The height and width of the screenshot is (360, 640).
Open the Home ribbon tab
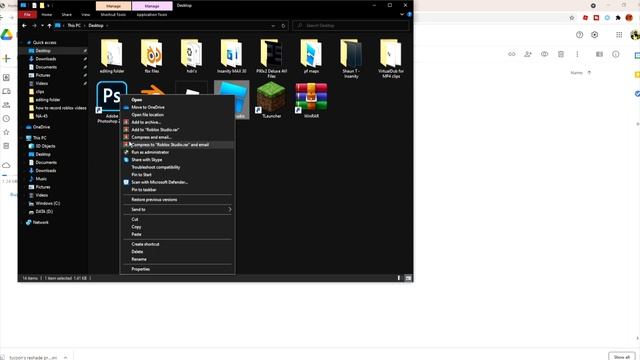coord(47,14)
